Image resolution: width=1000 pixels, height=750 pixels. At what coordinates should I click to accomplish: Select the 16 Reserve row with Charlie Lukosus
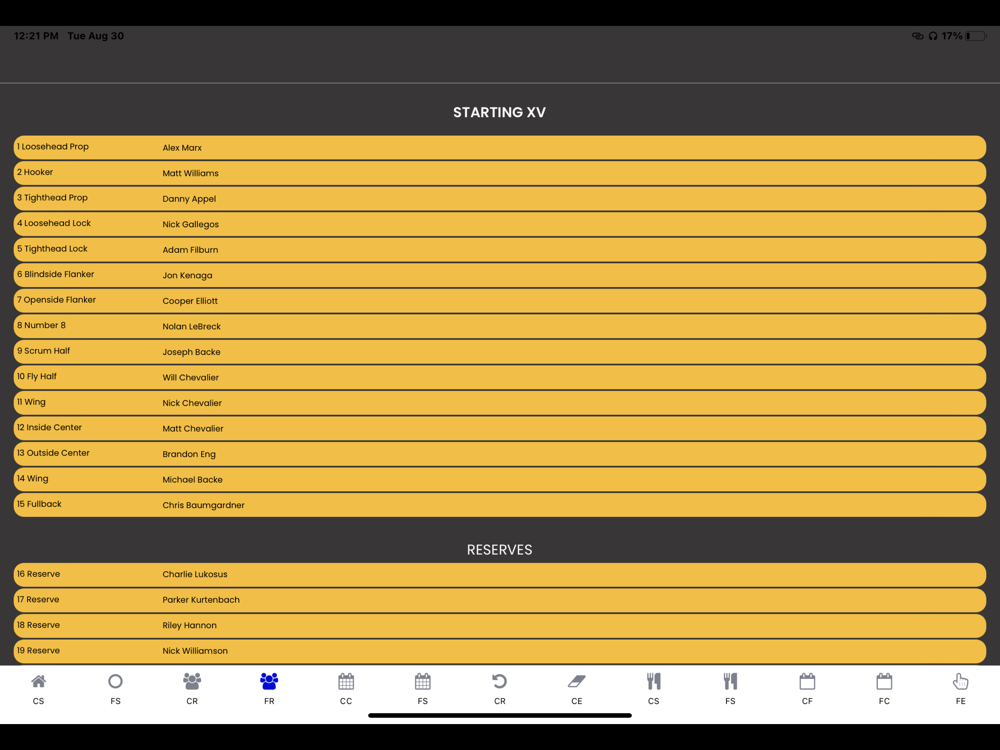click(499, 575)
